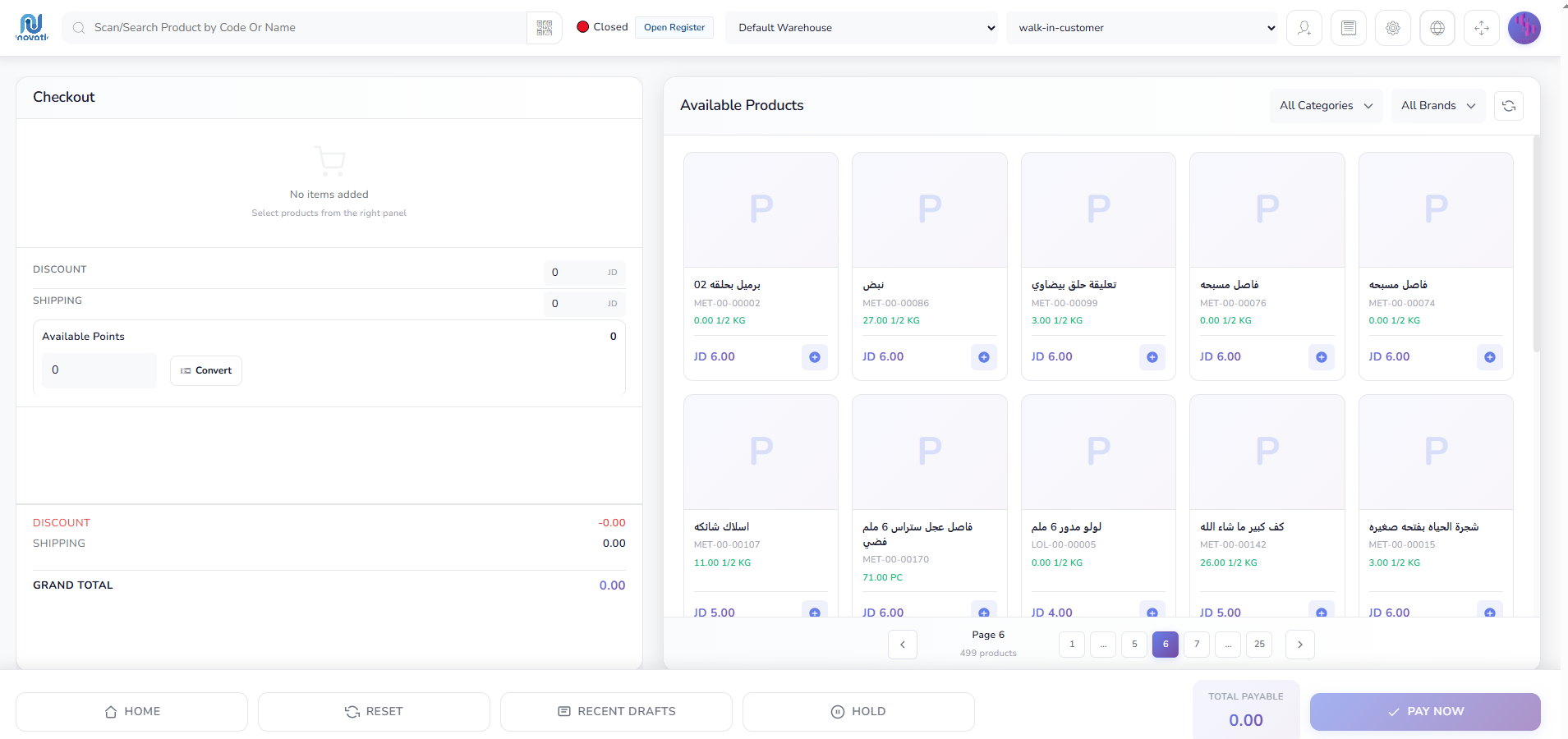Screen dimensions: 1568x739
Task: Add the JD 6.00 نبض product to cart
Action: coord(983,357)
